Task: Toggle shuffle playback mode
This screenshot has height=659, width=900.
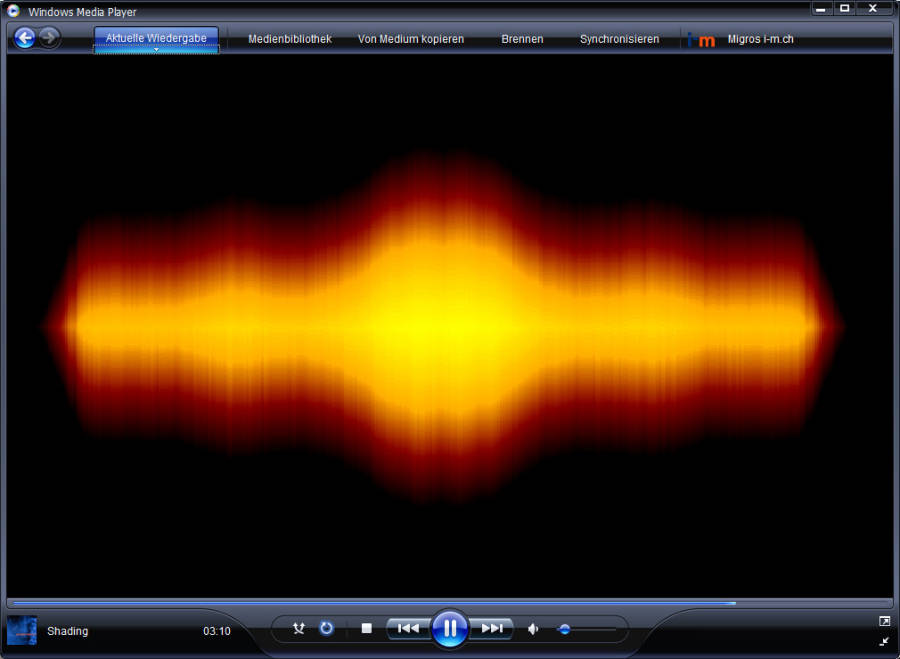Action: click(x=298, y=629)
